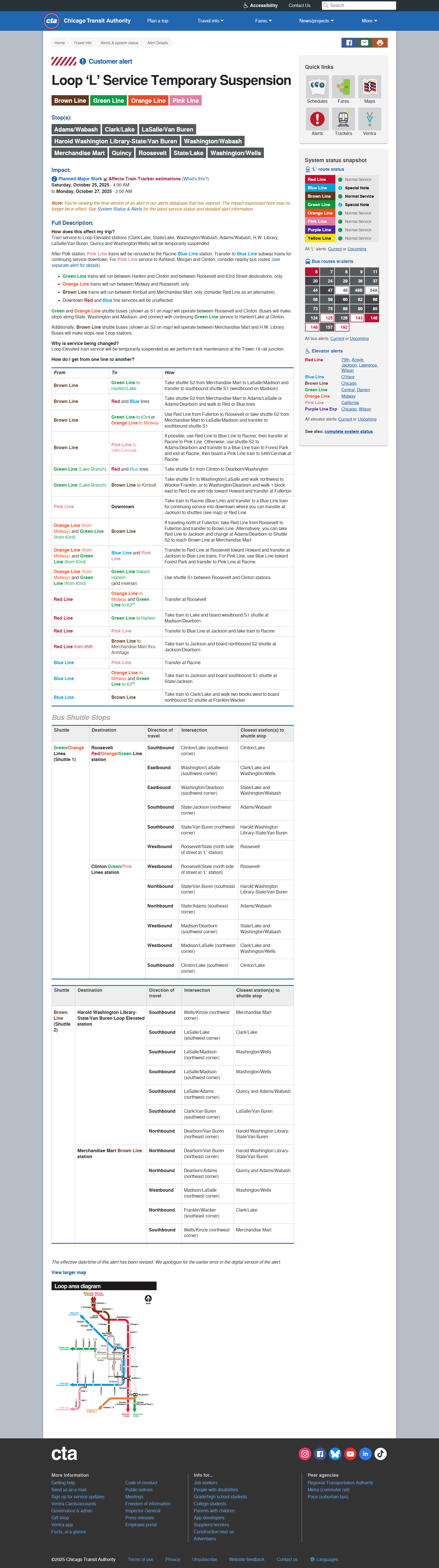
Task: Open Regional Transportation Authority link
Action: pyautogui.click(x=340, y=1483)
